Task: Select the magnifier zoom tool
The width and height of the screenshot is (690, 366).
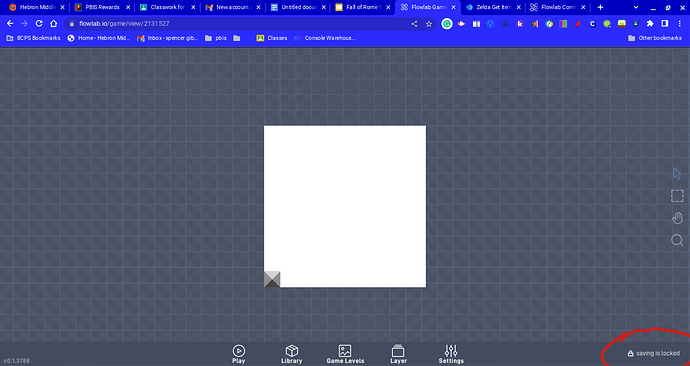Action: pos(677,240)
